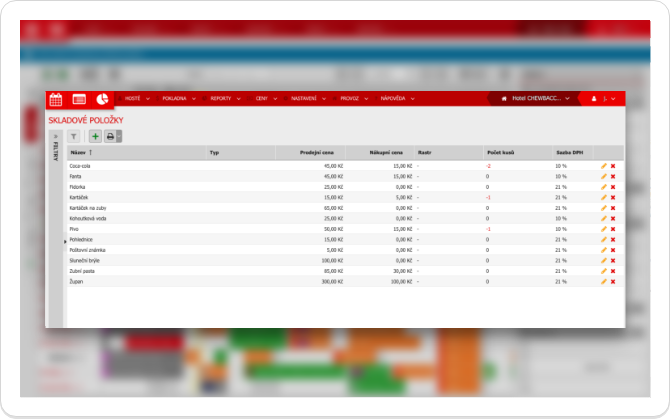Viewport: 670px width, 419px height.
Task: Click the Počet kusů column header
Action: [500, 153]
